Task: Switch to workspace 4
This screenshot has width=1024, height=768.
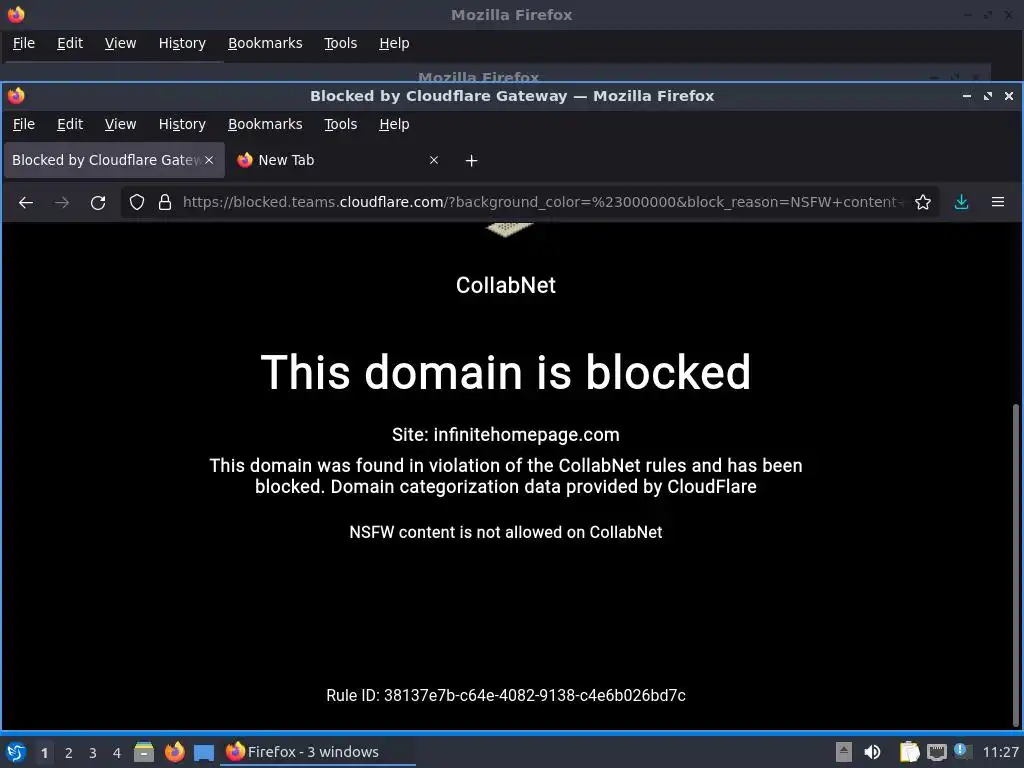Action: (x=117, y=753)
